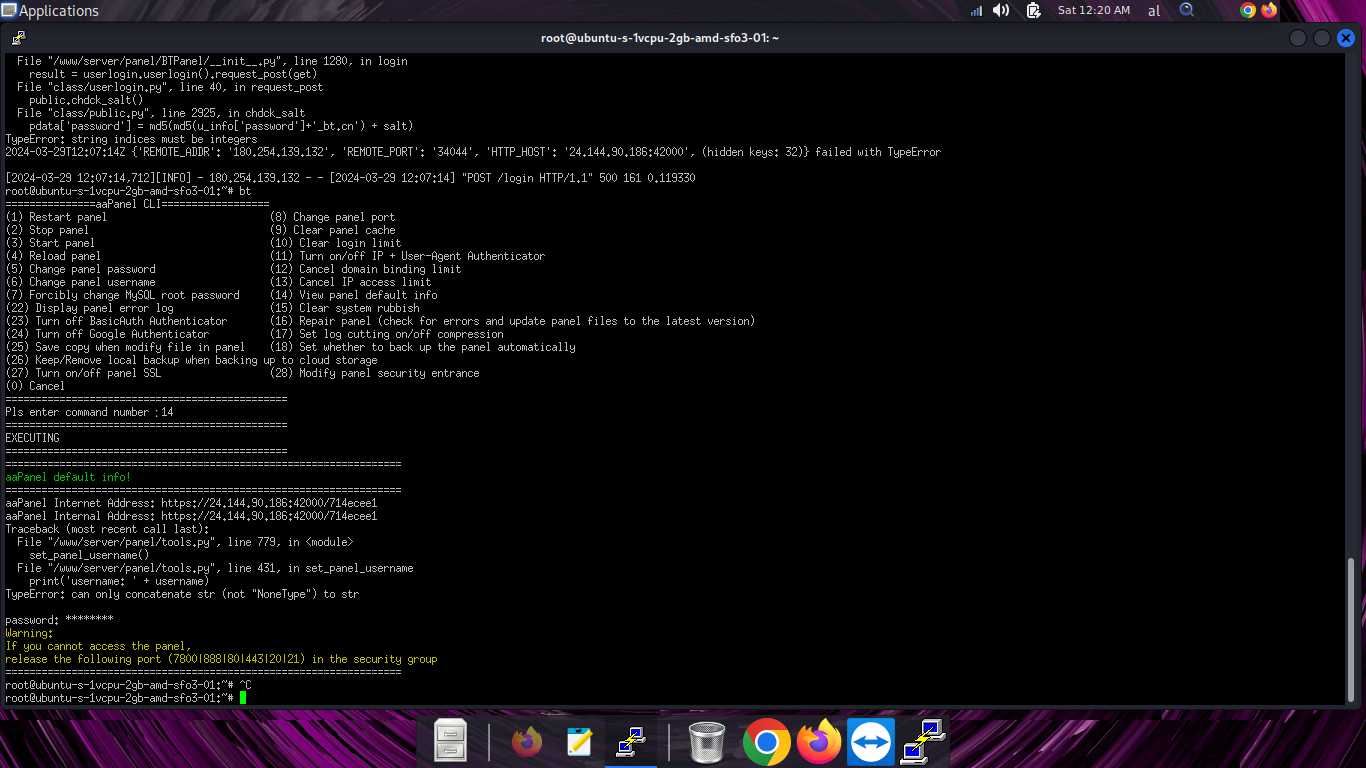This screenshot has height=768, width=1366.
Task: Launch Google Chrome from the dock
Action: pos(767,742)
